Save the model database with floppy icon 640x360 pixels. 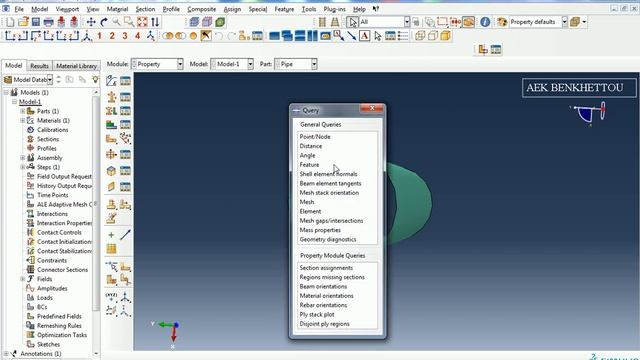pyautogui.click(x=36, y=22)
